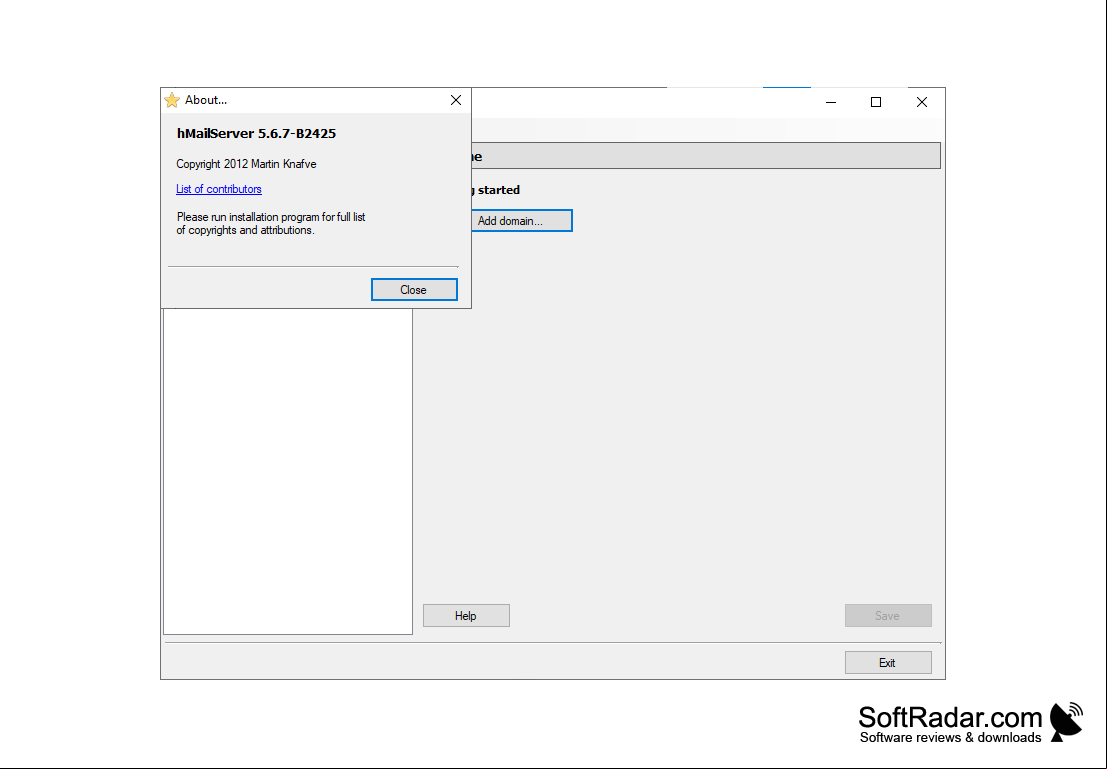
Task: Click the 'started' heading in main window
Action: click(498, 190)
